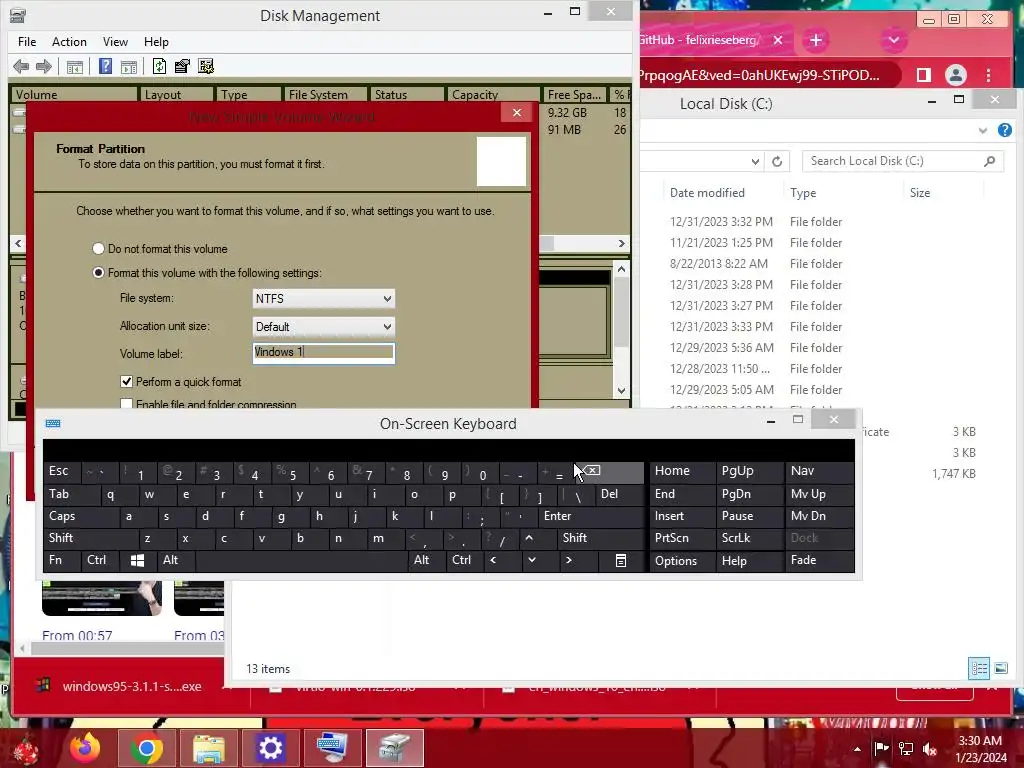The width and height of the screenshot is (1024, 768).
Task: Click the Disk Management taskbar icon
Action: pos(394,748)
